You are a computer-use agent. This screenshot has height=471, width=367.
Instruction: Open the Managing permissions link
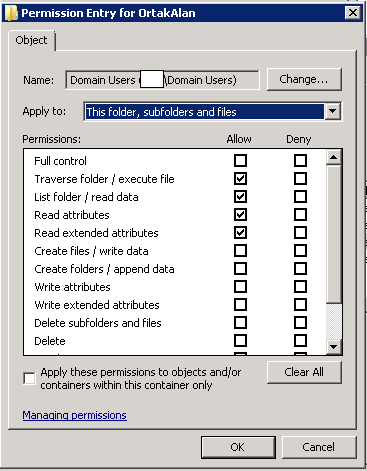75,415
